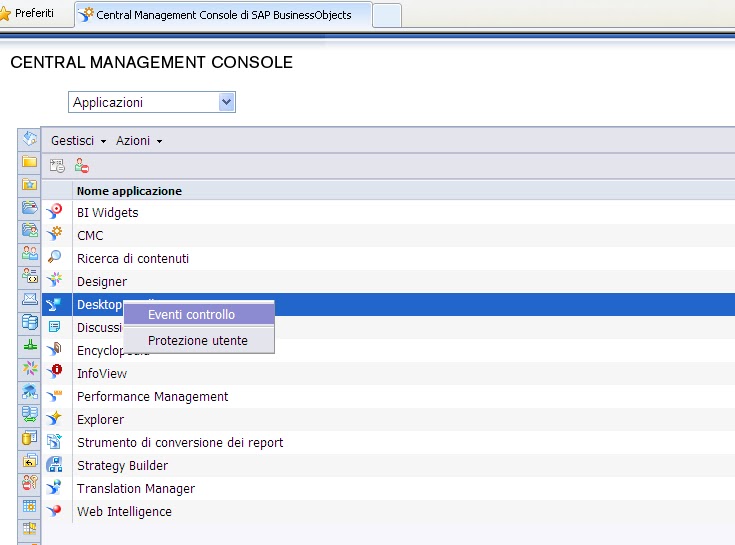Image resolution: width=735 pixels, height=545 pixels.
Task: Click the Performance Management icon
Action: coord(54,396)
